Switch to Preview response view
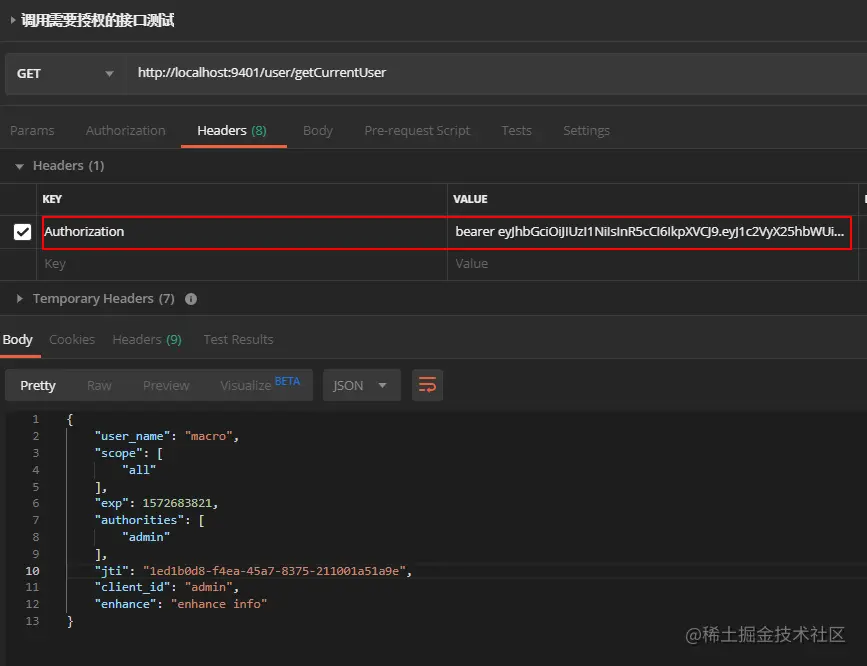 point(166,386)
